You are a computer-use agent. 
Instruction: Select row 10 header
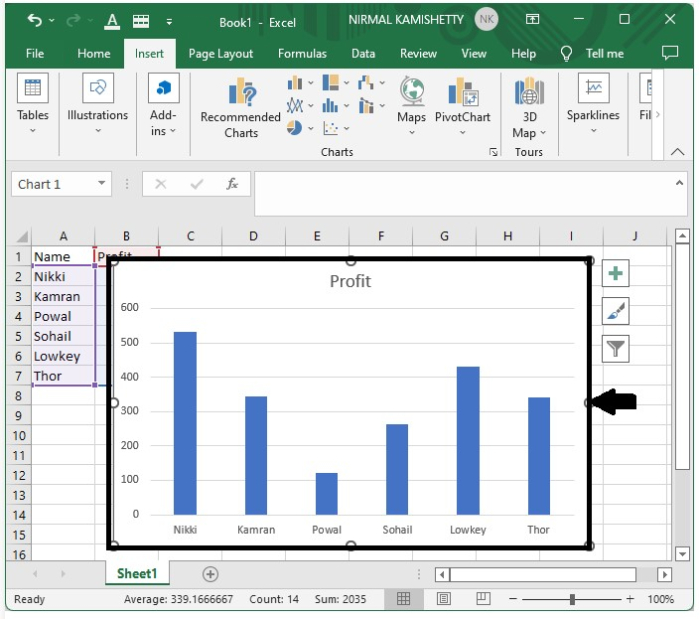(x=19, y=436)
